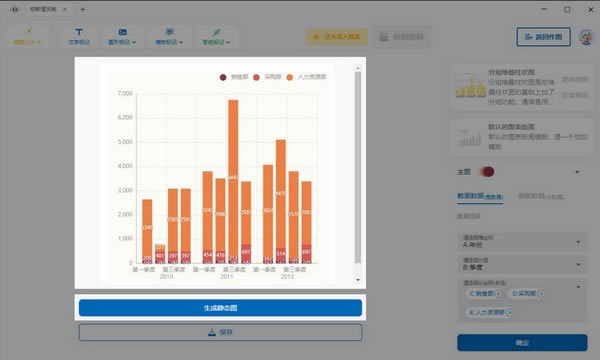Remove the D 采购部 tag
600x360 pixels.
coord(541,294)
